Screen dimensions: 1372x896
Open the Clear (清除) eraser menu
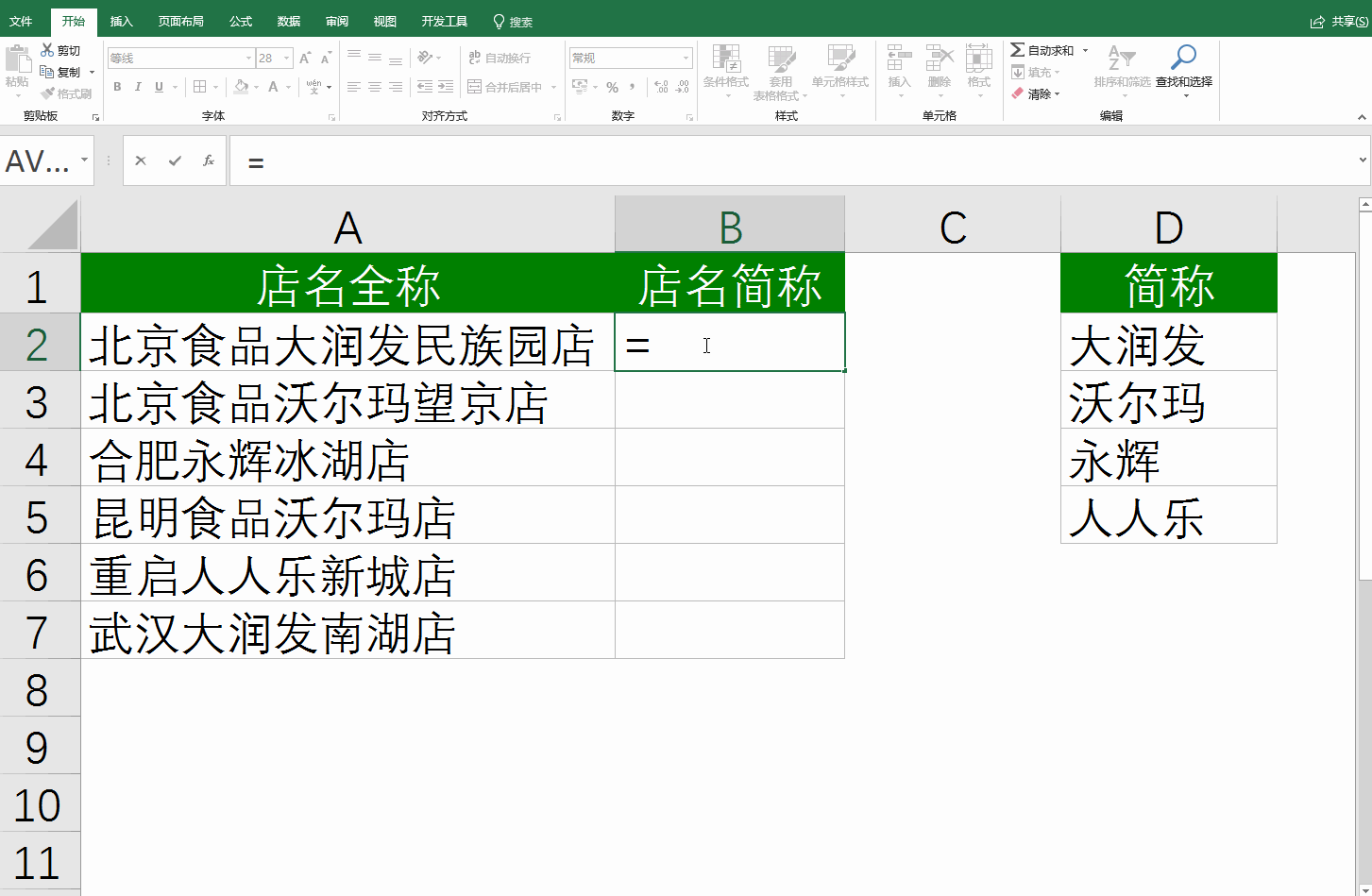pyautogui.click(x=1035, y=93)
